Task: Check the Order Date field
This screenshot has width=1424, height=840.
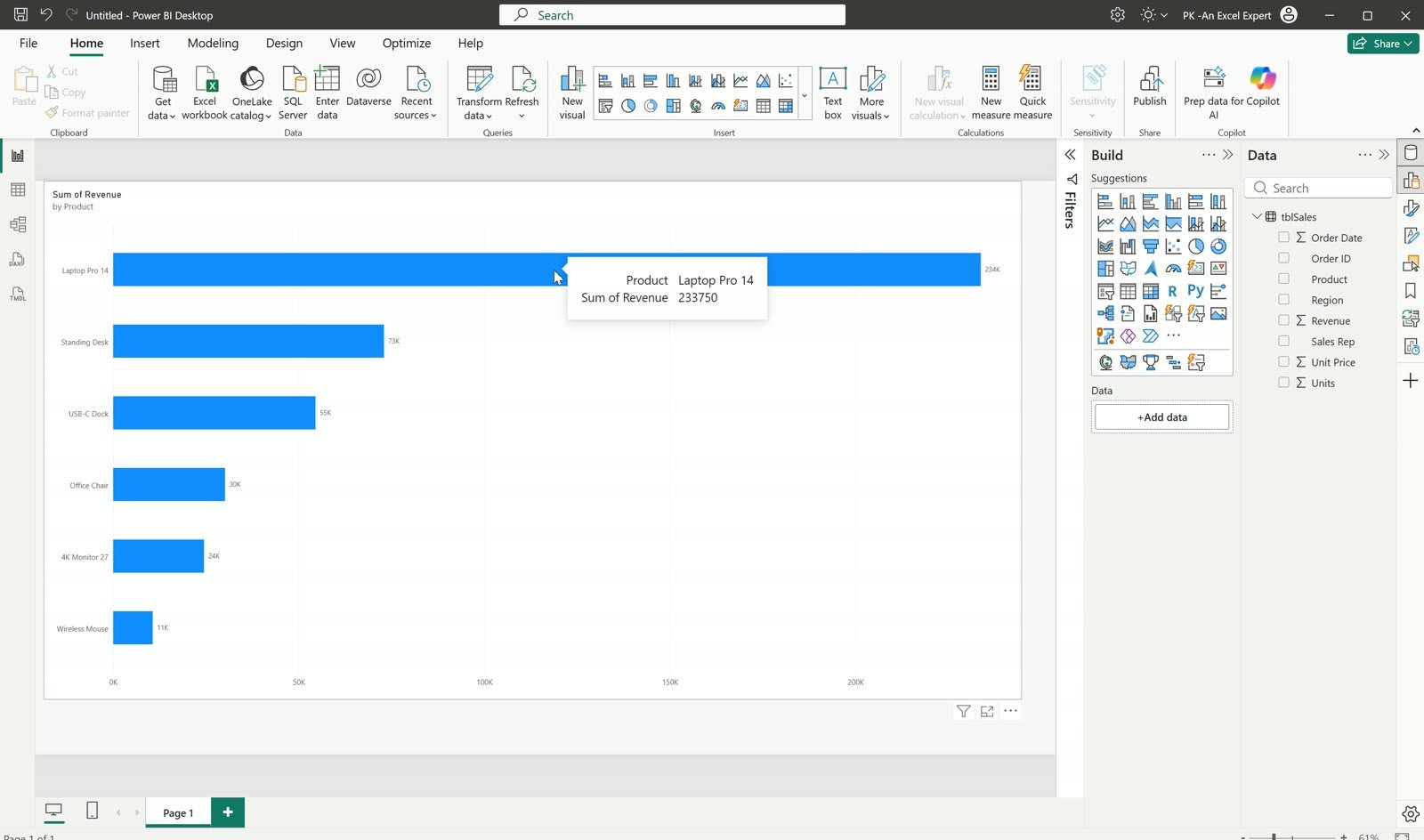Action: point(1283,238)
